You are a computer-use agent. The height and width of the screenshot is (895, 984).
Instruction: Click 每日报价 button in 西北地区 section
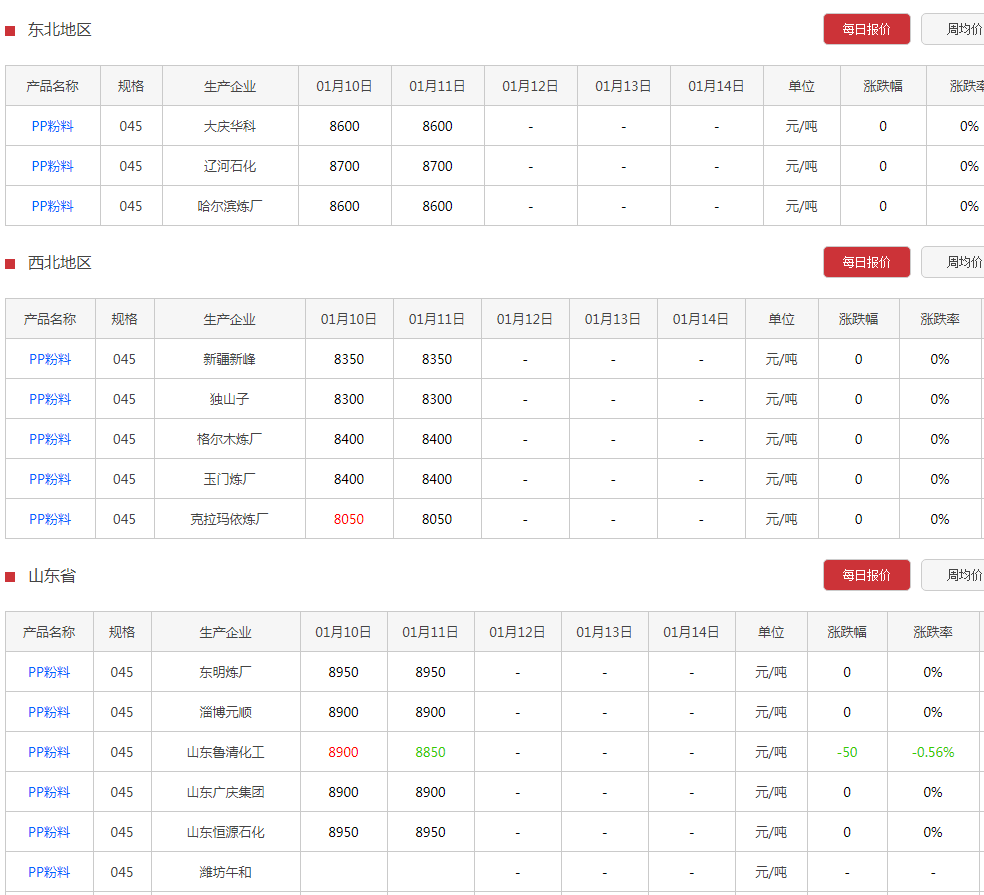[867, 262]
